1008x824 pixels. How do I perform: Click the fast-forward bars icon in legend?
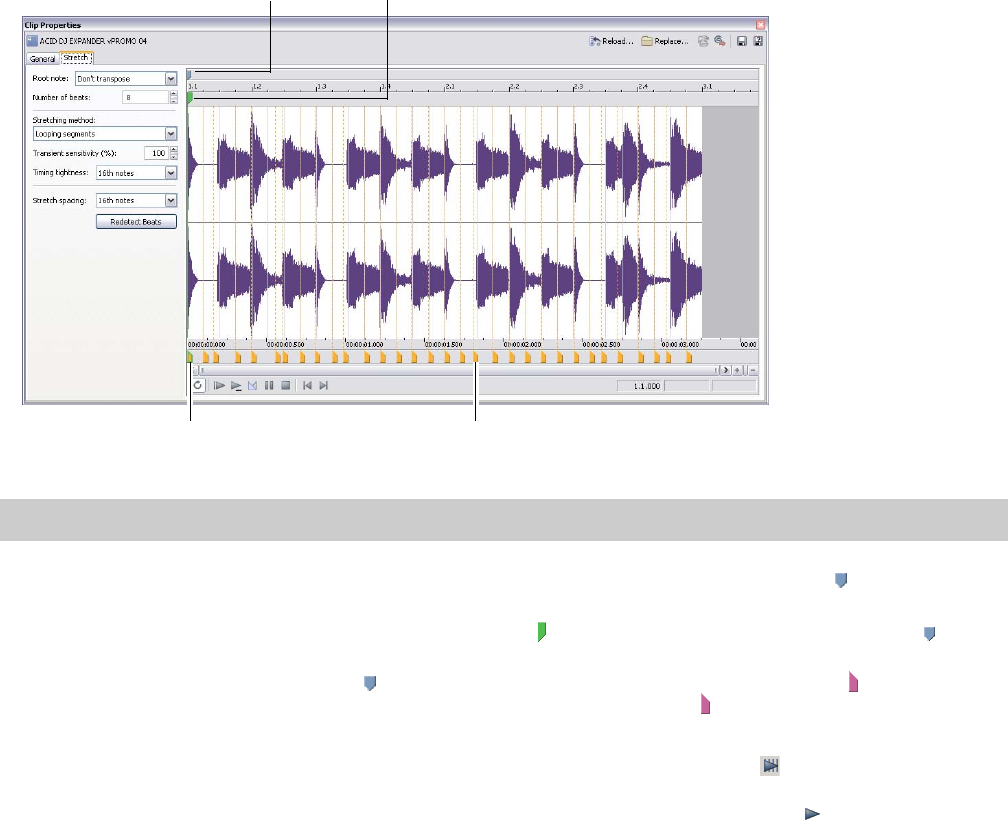coord(770,766)
